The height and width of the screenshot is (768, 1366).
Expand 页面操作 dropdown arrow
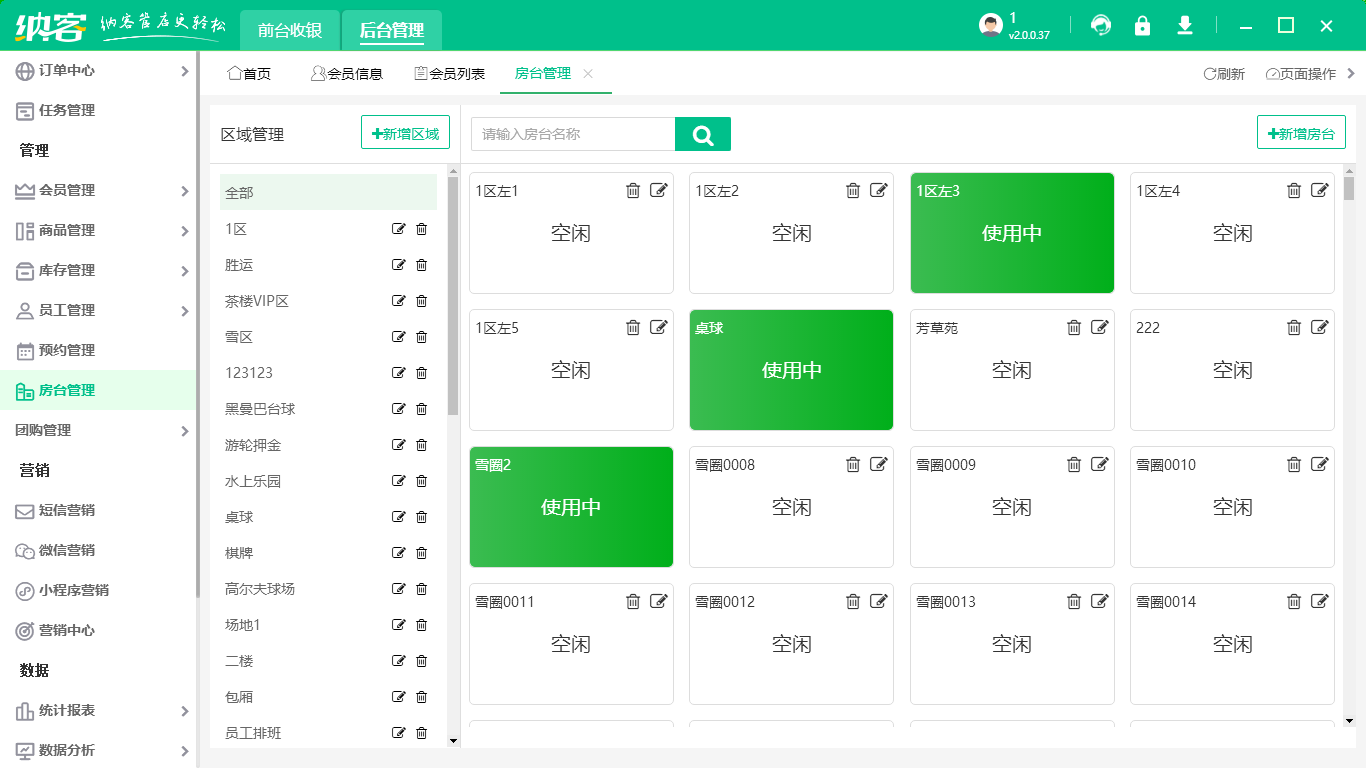[1351, 73]
